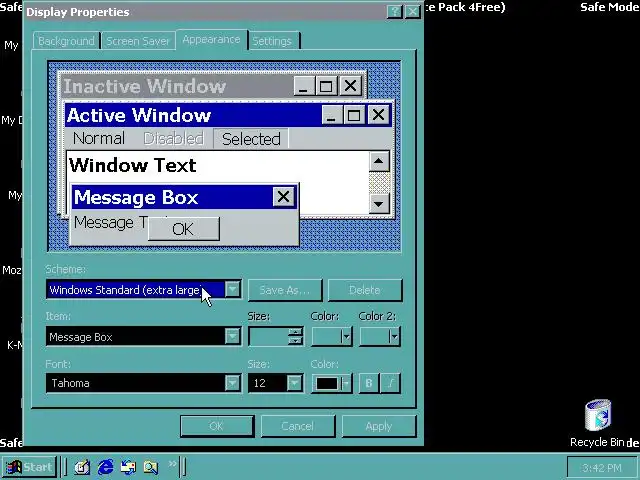
Task: Open the item Color picker
Action: (331, 337)
